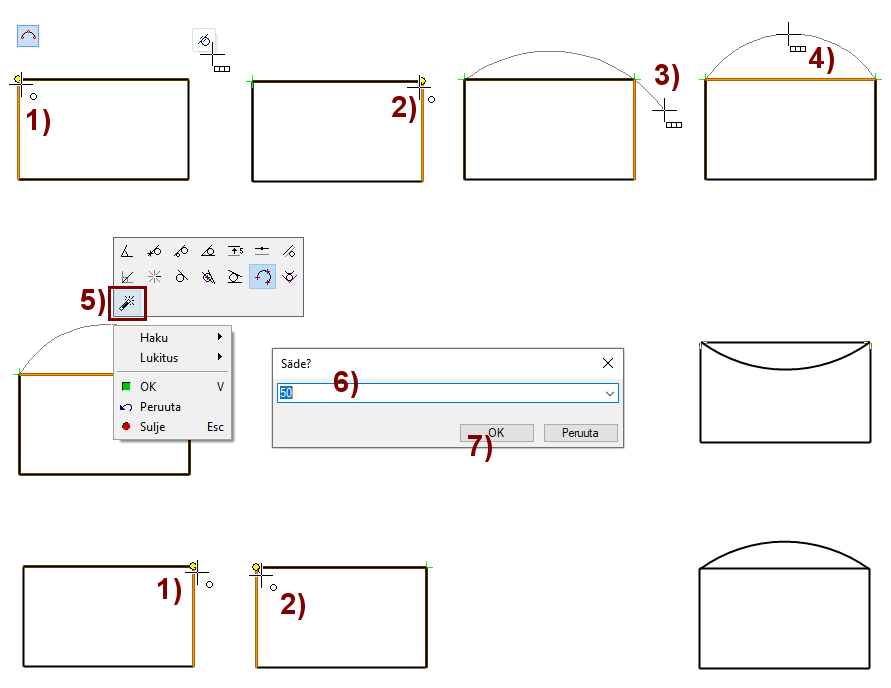Select the angle constraint icon in palette
The width and height of the screenshot is (891, 688).
[x=127, y=251]
